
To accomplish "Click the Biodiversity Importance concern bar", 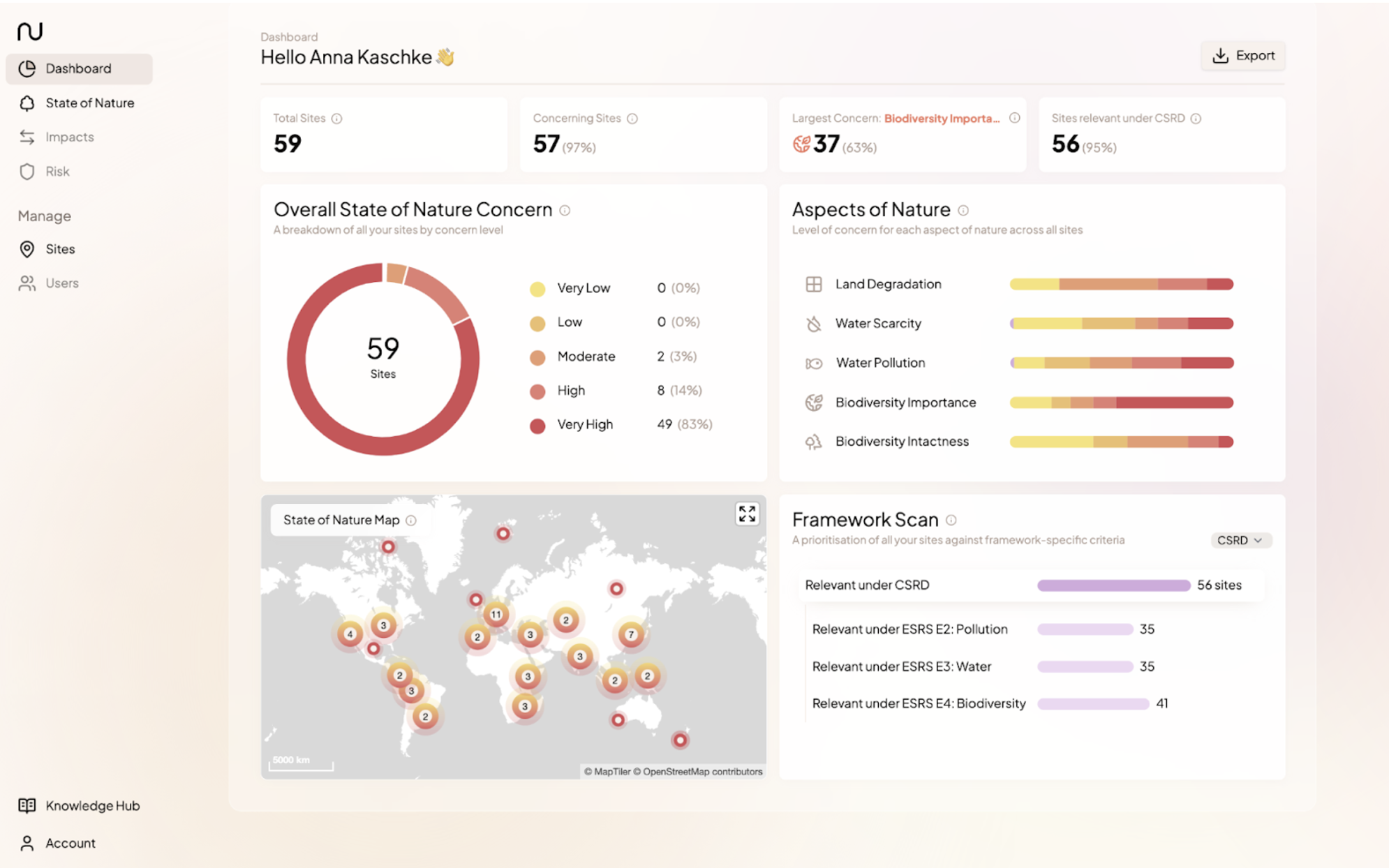I will [x=1121, y=403].
